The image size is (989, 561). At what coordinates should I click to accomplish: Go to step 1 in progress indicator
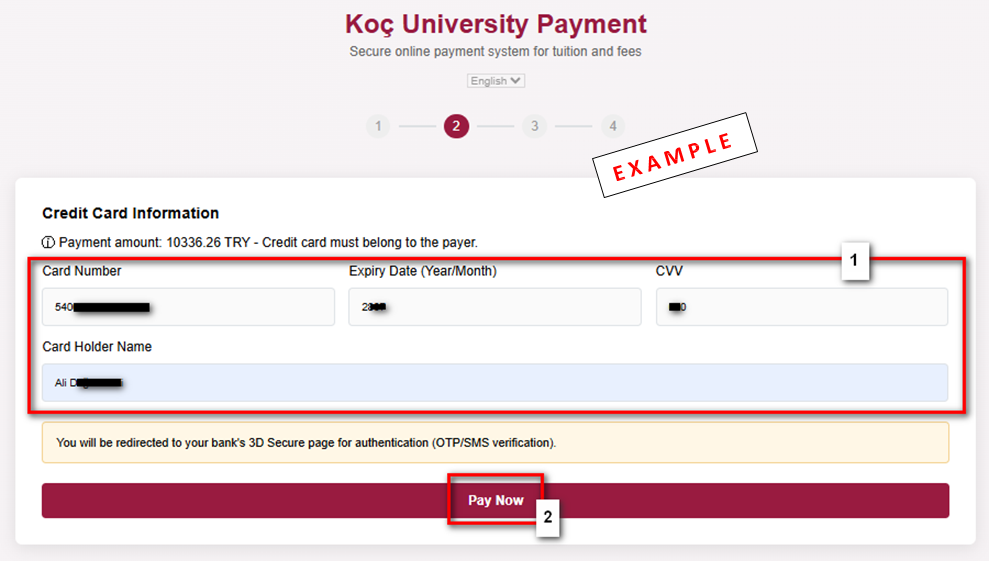(377, 126)
